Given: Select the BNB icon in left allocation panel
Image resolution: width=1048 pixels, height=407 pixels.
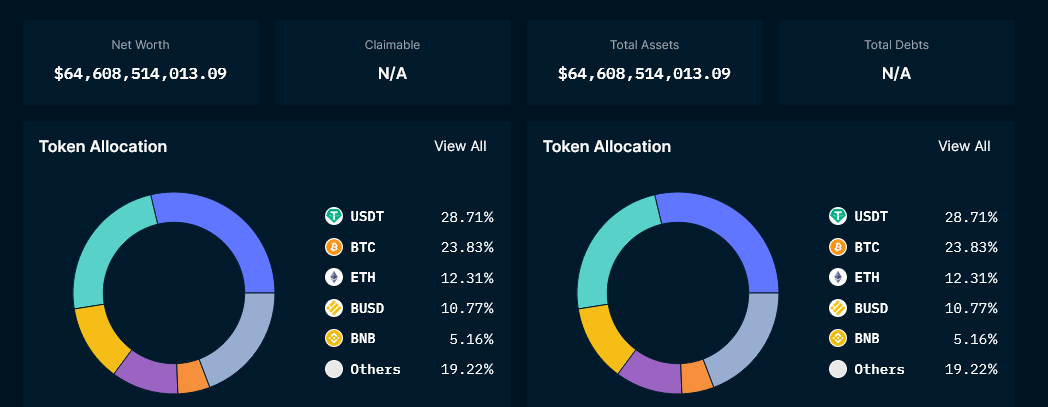Looking at the screenshot, I should pyautogui.click(x=334, y=338).
